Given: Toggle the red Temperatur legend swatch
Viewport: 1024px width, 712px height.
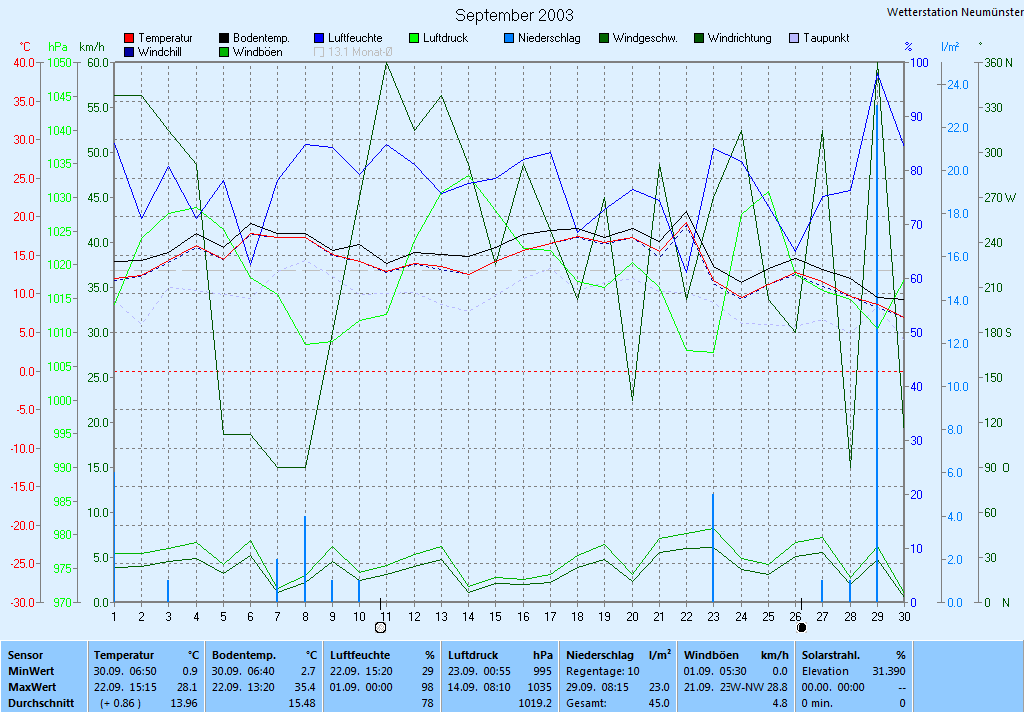Looking at the screenshot, I should click(129, 39).
